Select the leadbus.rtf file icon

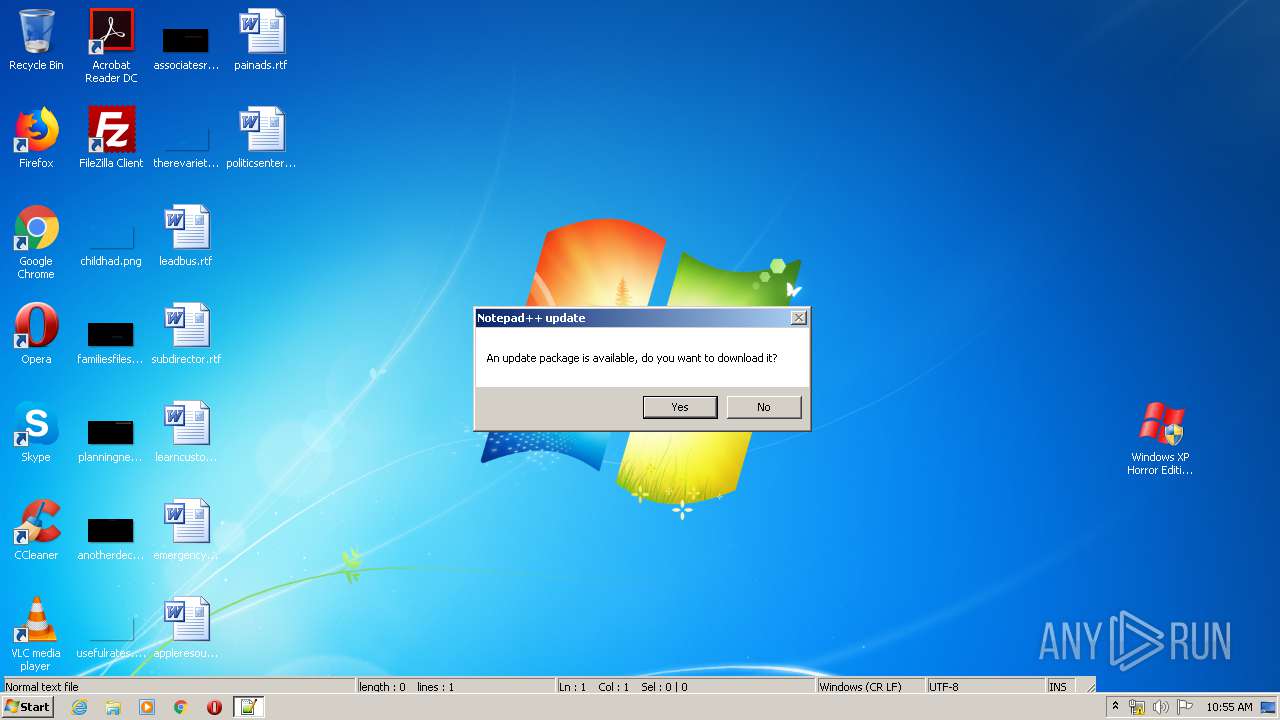(186, 236)
